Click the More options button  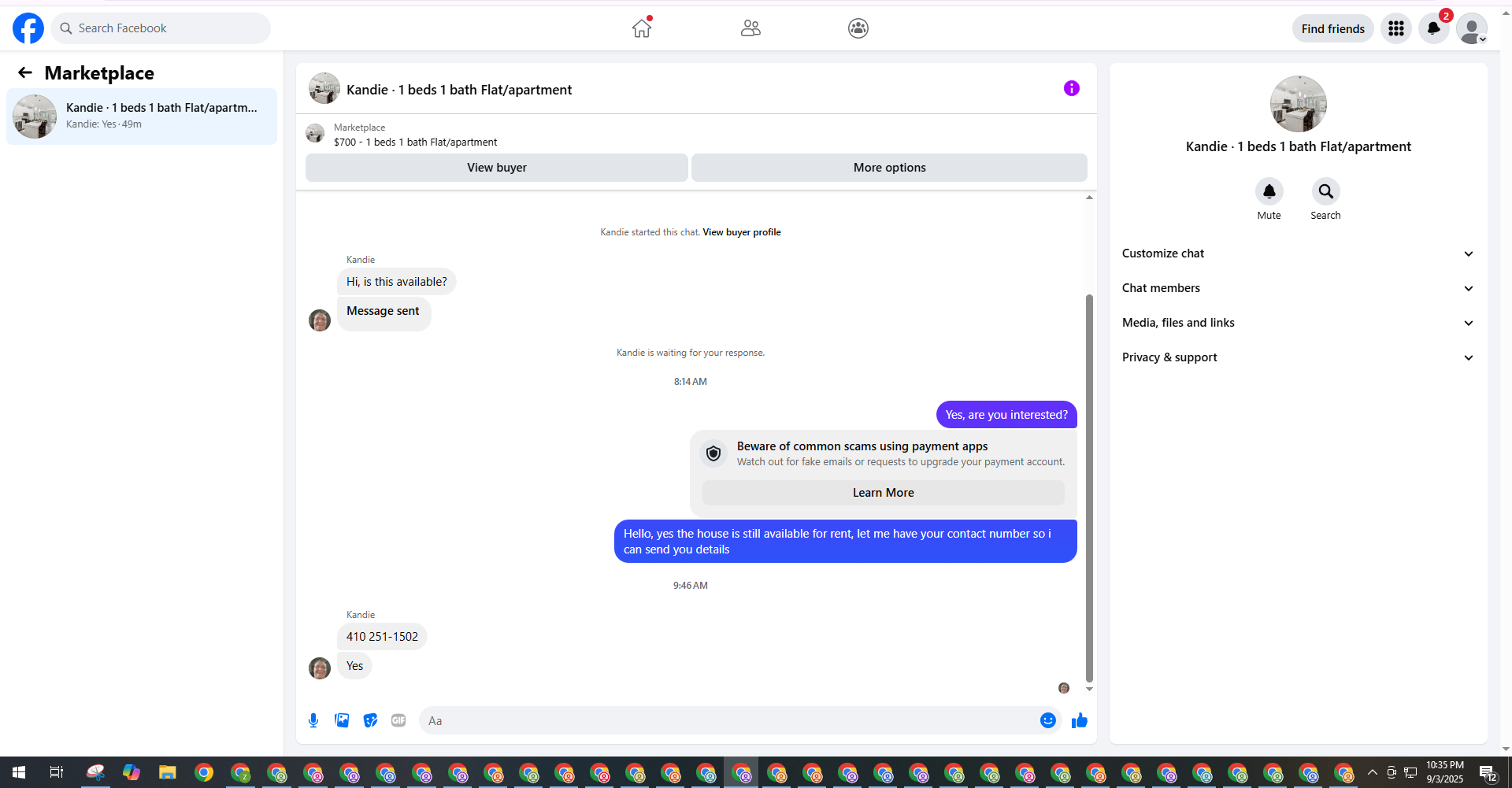pyautogui.click(x=889, y=168)
